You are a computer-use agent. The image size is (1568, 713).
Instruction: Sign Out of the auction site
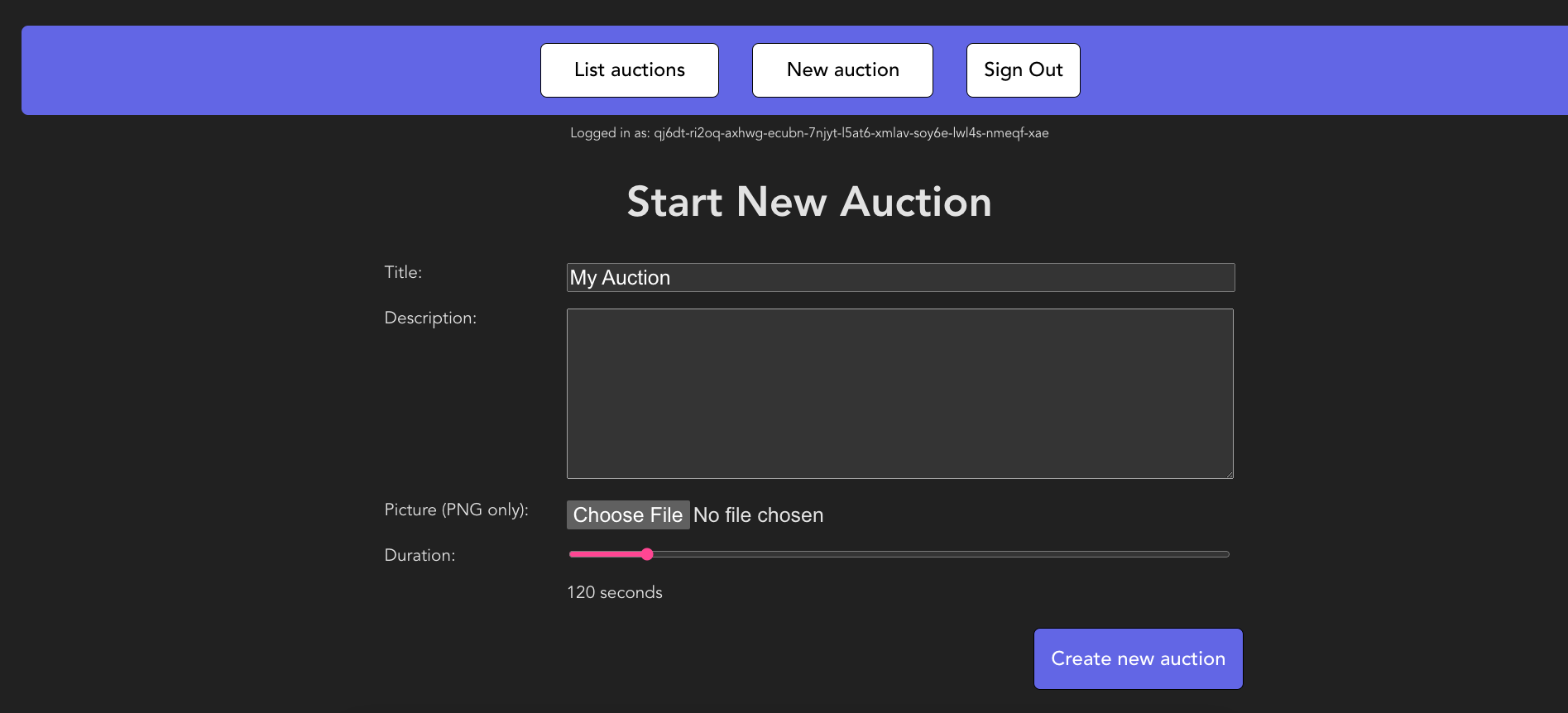click(x=1023, y=69)
